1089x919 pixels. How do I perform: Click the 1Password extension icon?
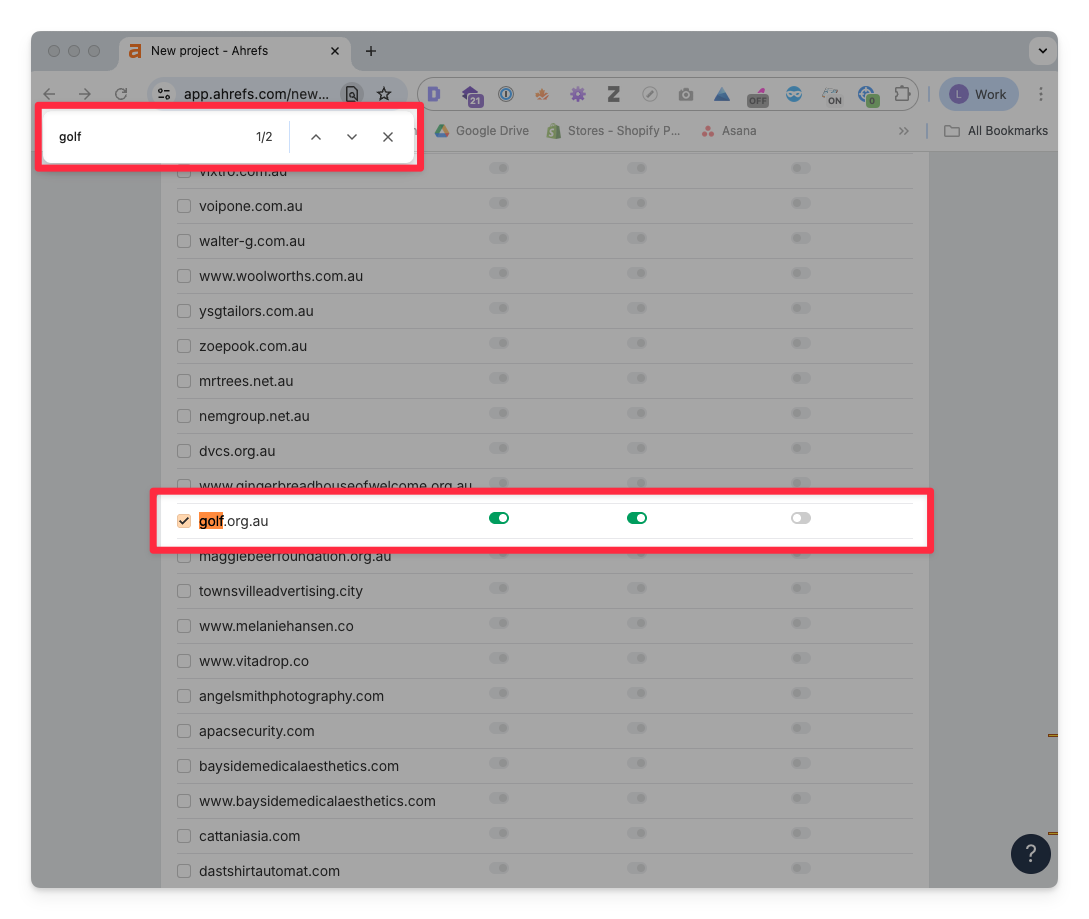point(506,94)
